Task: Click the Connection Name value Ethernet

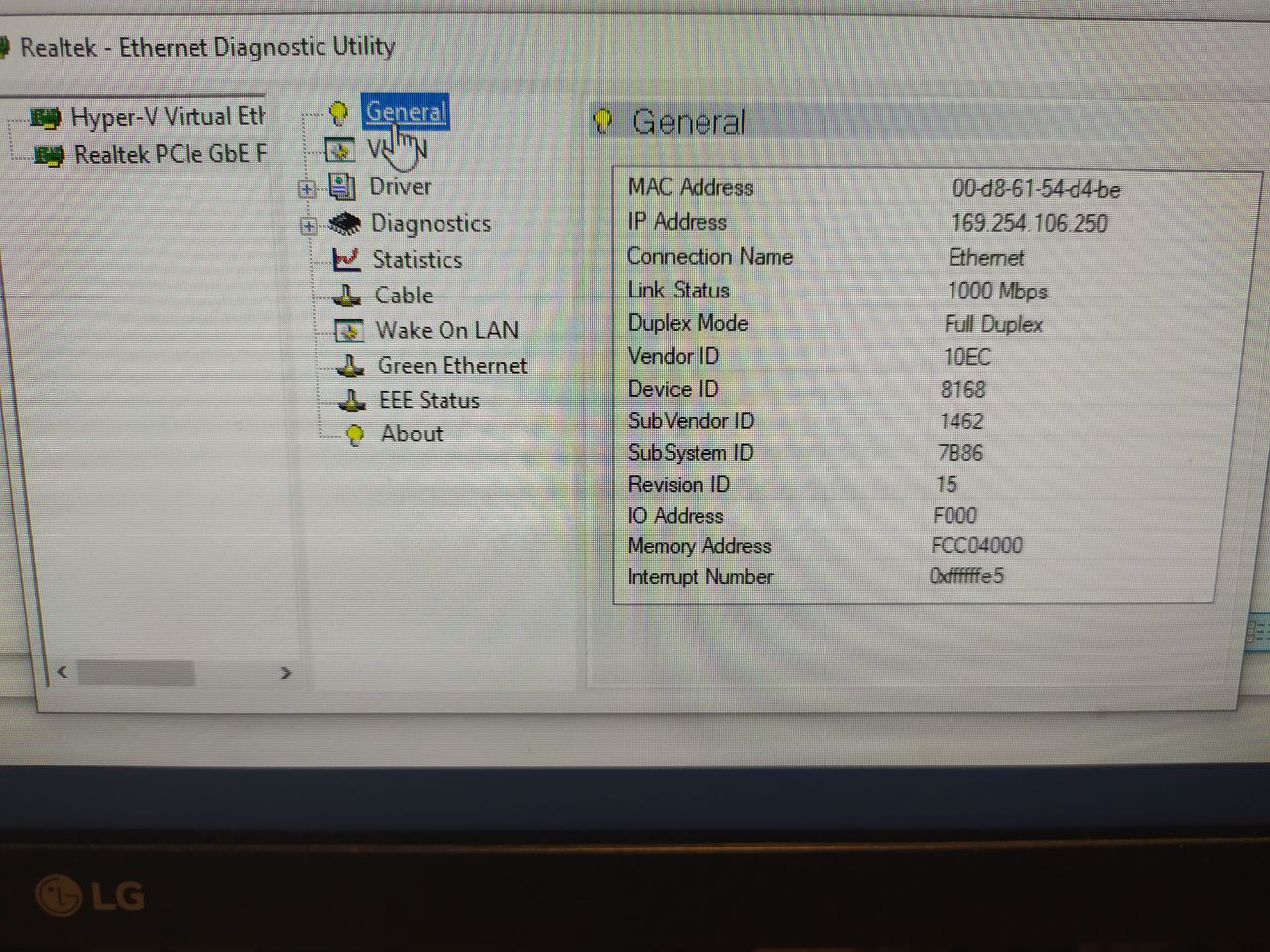Action: [x=986, y=258]
